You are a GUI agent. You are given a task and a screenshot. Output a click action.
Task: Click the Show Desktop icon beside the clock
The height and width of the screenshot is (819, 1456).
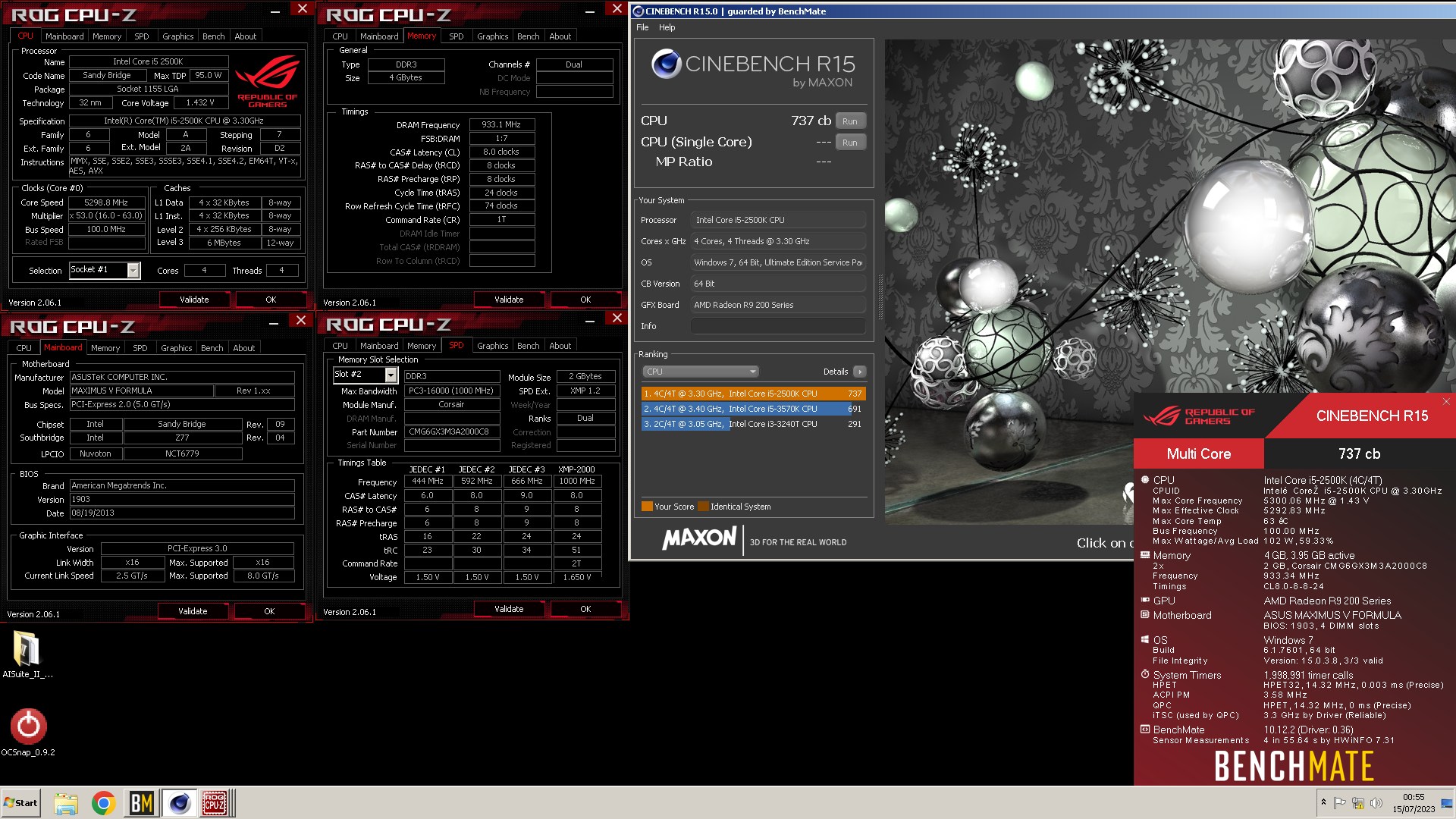[1447, 803]
